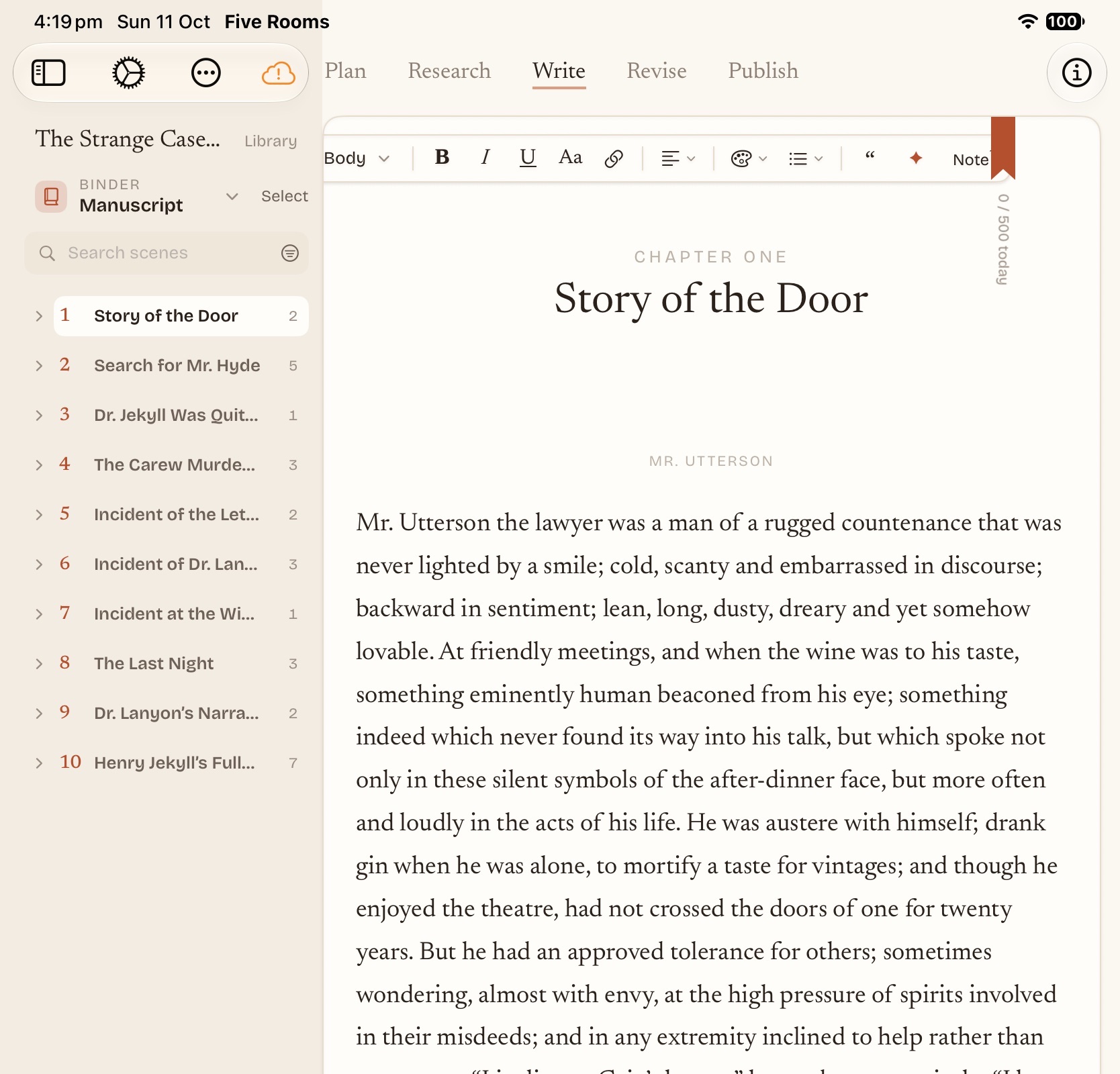Tap the Select button in binder
This screenshot has height=1074, width=1120.
(285, 196)
